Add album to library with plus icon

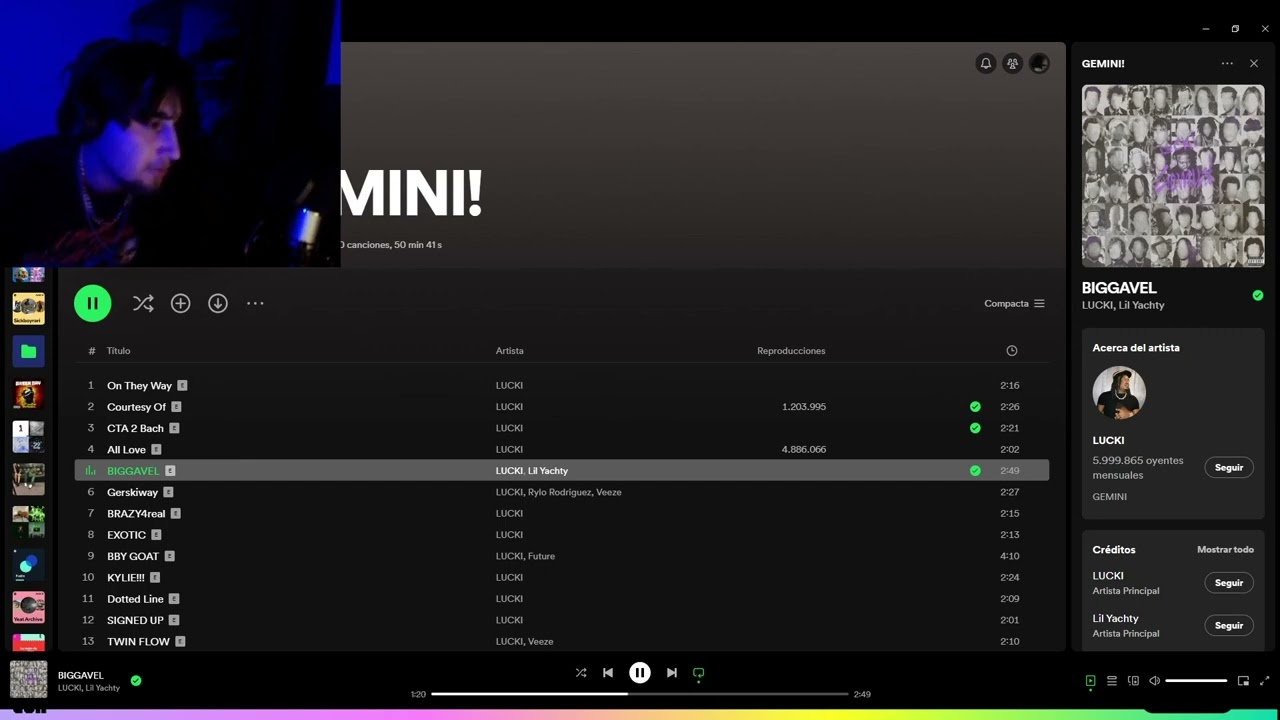180,303
